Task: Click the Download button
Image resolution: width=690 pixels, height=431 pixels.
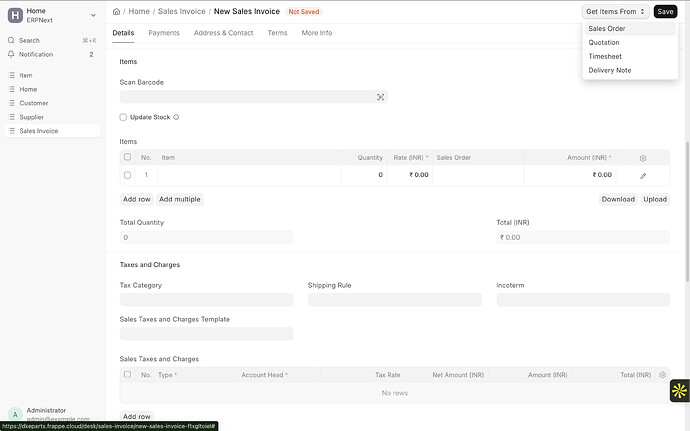Action: 618,199
